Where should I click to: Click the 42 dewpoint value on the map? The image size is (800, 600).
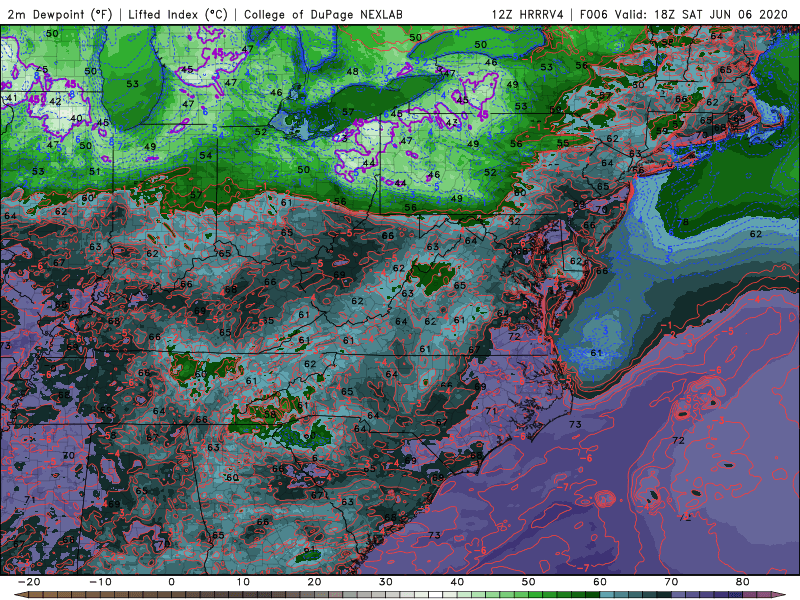pyautogui.click(x=55, y=102)
